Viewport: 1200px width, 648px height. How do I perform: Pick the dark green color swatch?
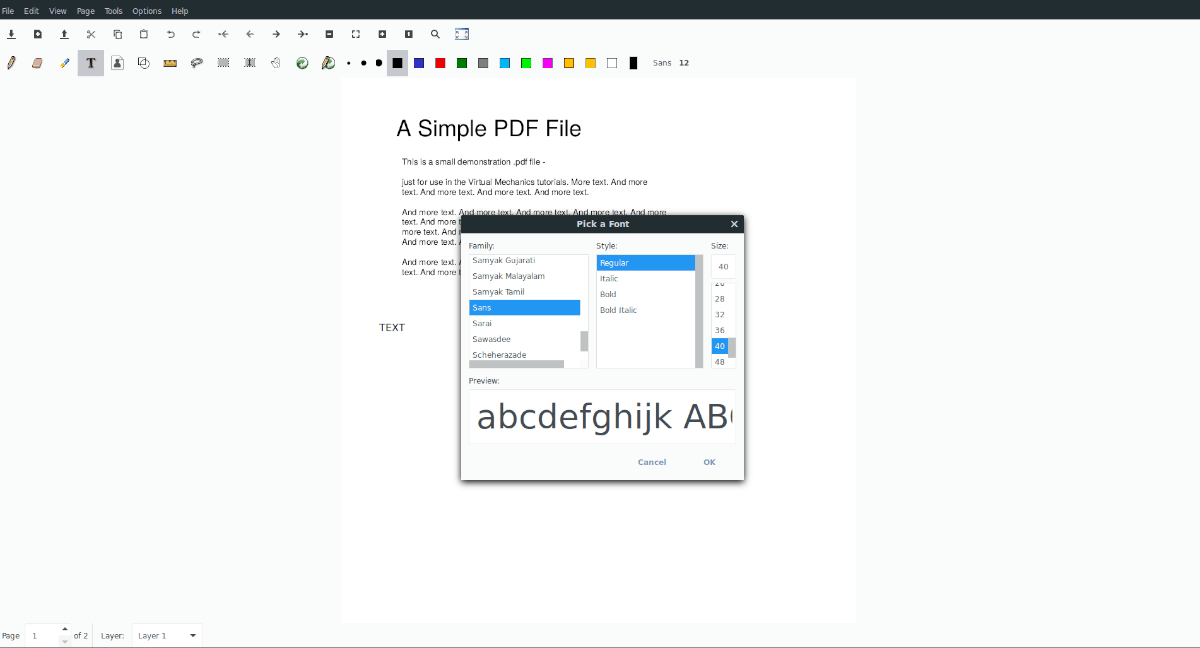coord(462,63)
